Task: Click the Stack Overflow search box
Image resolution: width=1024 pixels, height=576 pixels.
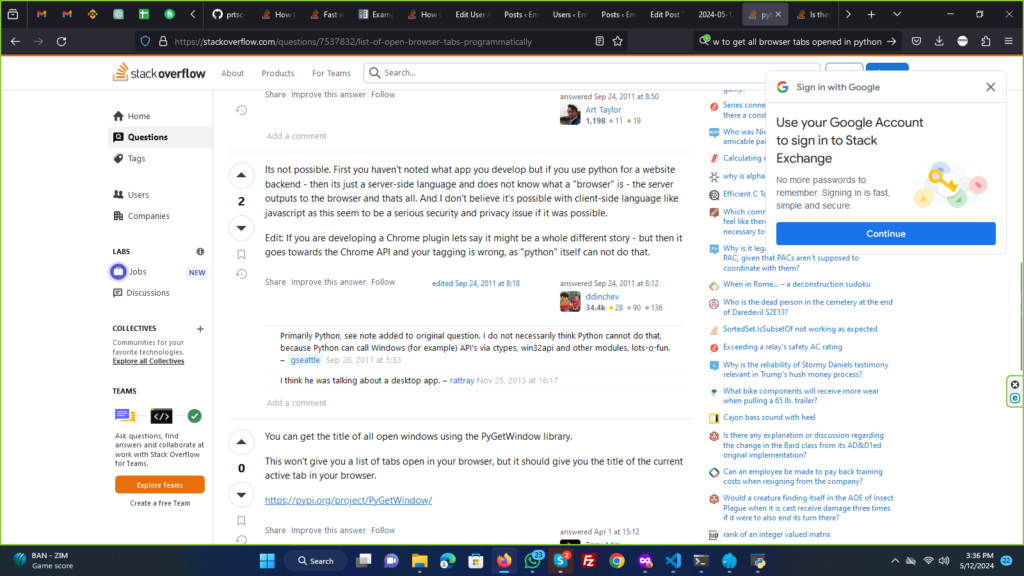Action: 590,73
